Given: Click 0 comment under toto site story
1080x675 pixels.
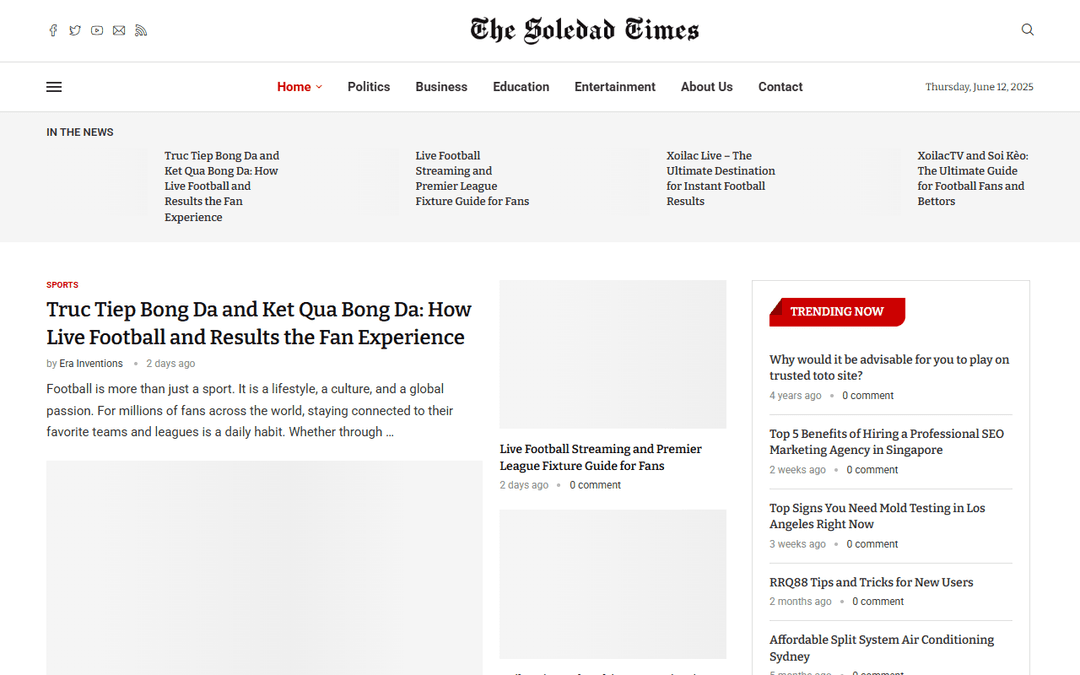Looking at the screenshot, I should point(868,395).
